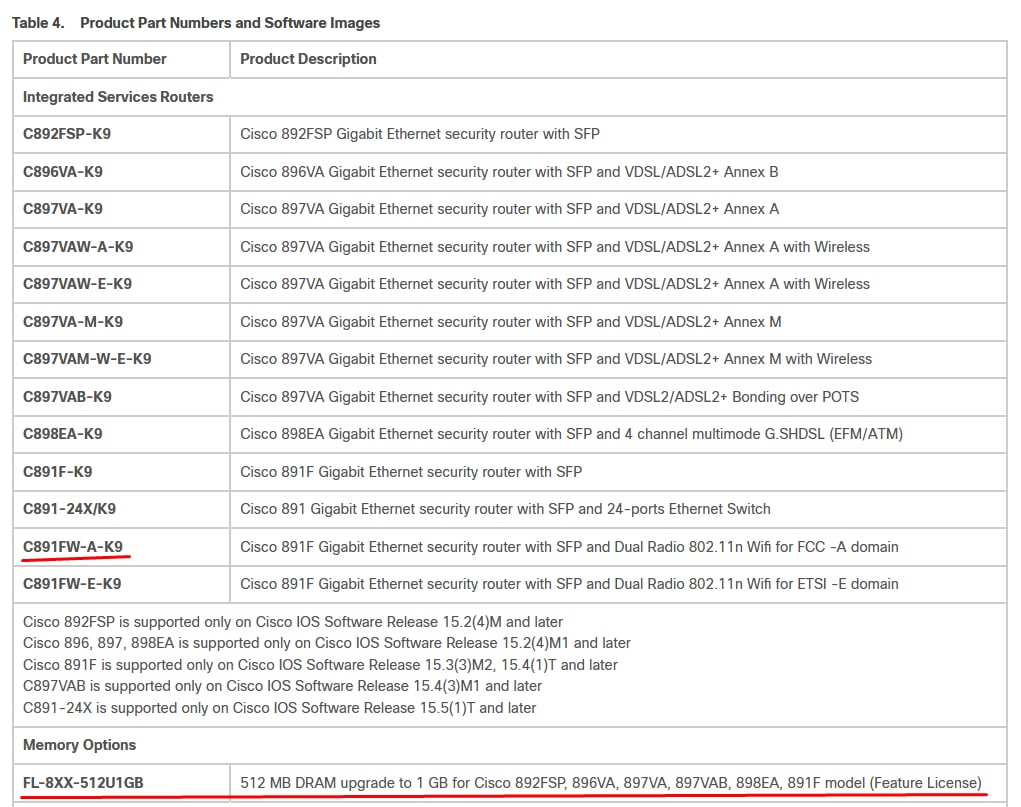Select the 898EA G.SHDSL (EFM/ATM) description
1021x807 pixels.
572,434
